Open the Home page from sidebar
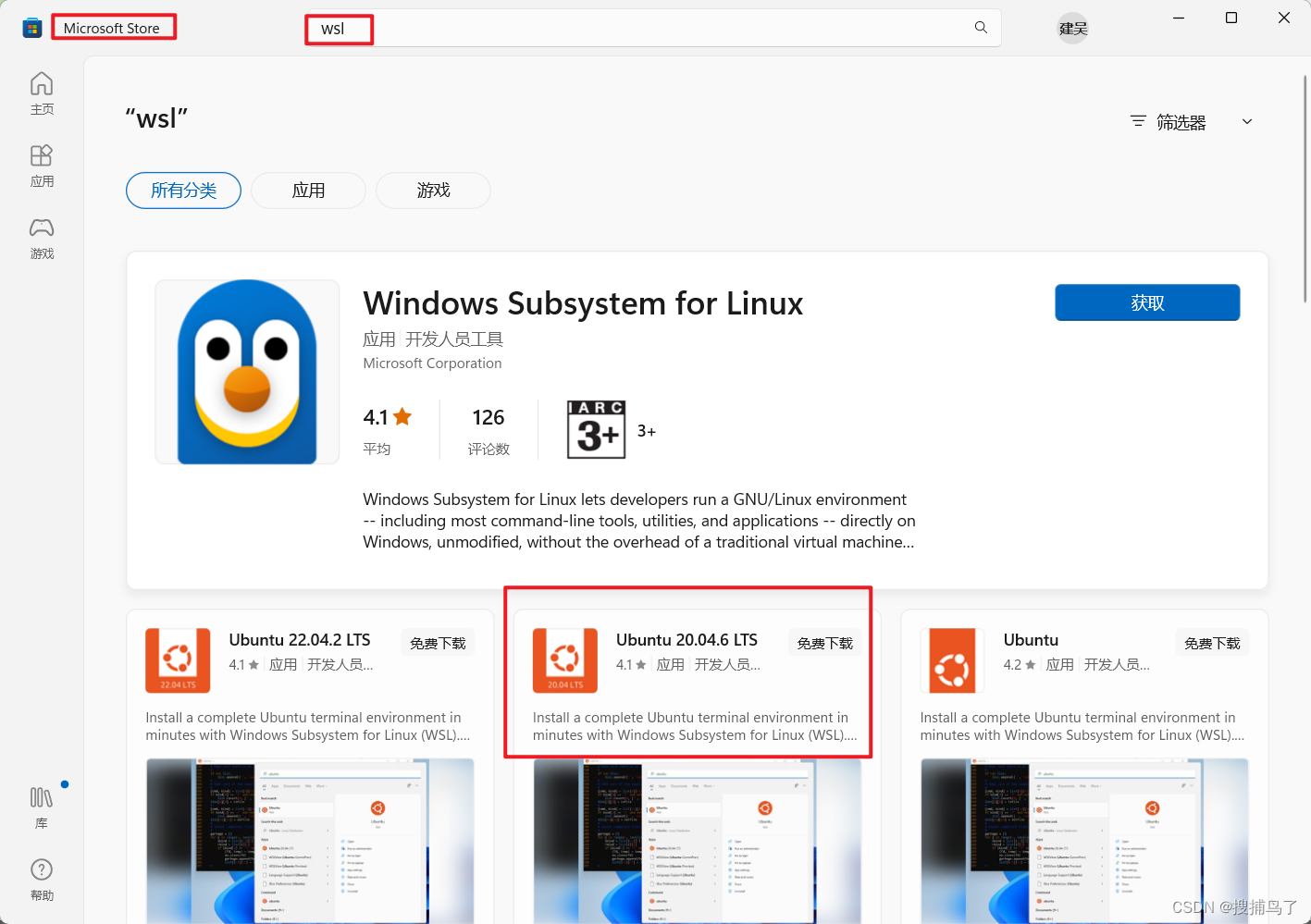Screen dimensions: 1311x924 (x=42, y=93)
